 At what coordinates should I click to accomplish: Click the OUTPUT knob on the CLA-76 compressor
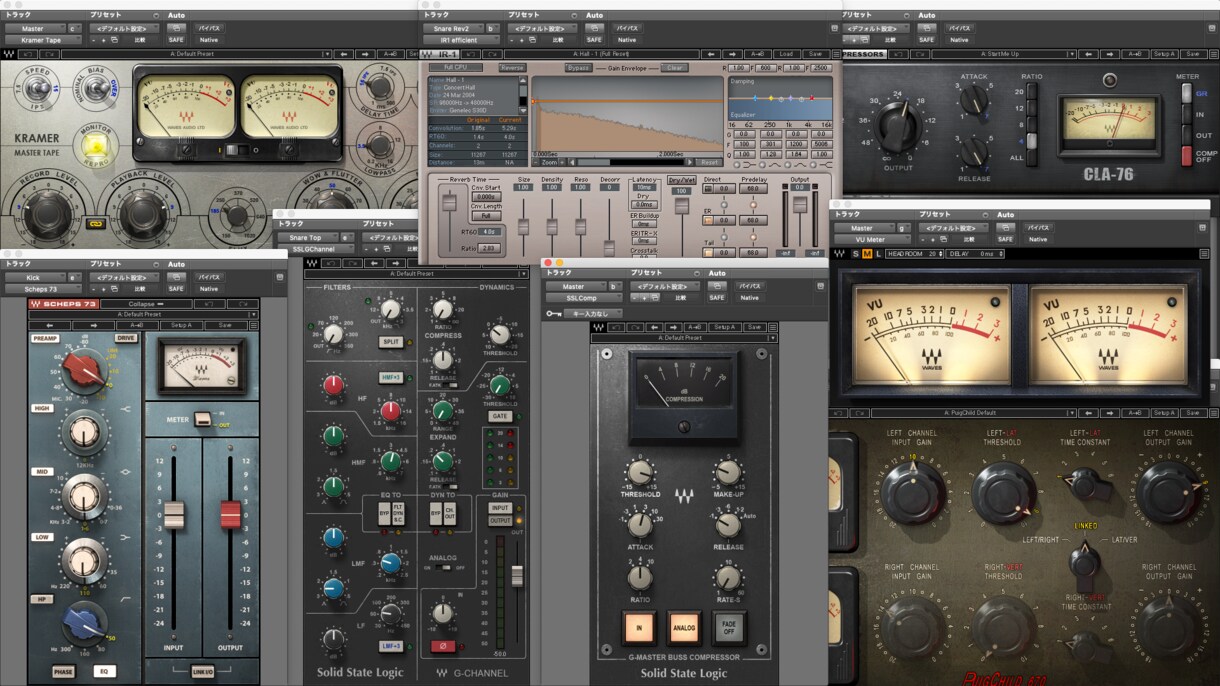[898, 128]
